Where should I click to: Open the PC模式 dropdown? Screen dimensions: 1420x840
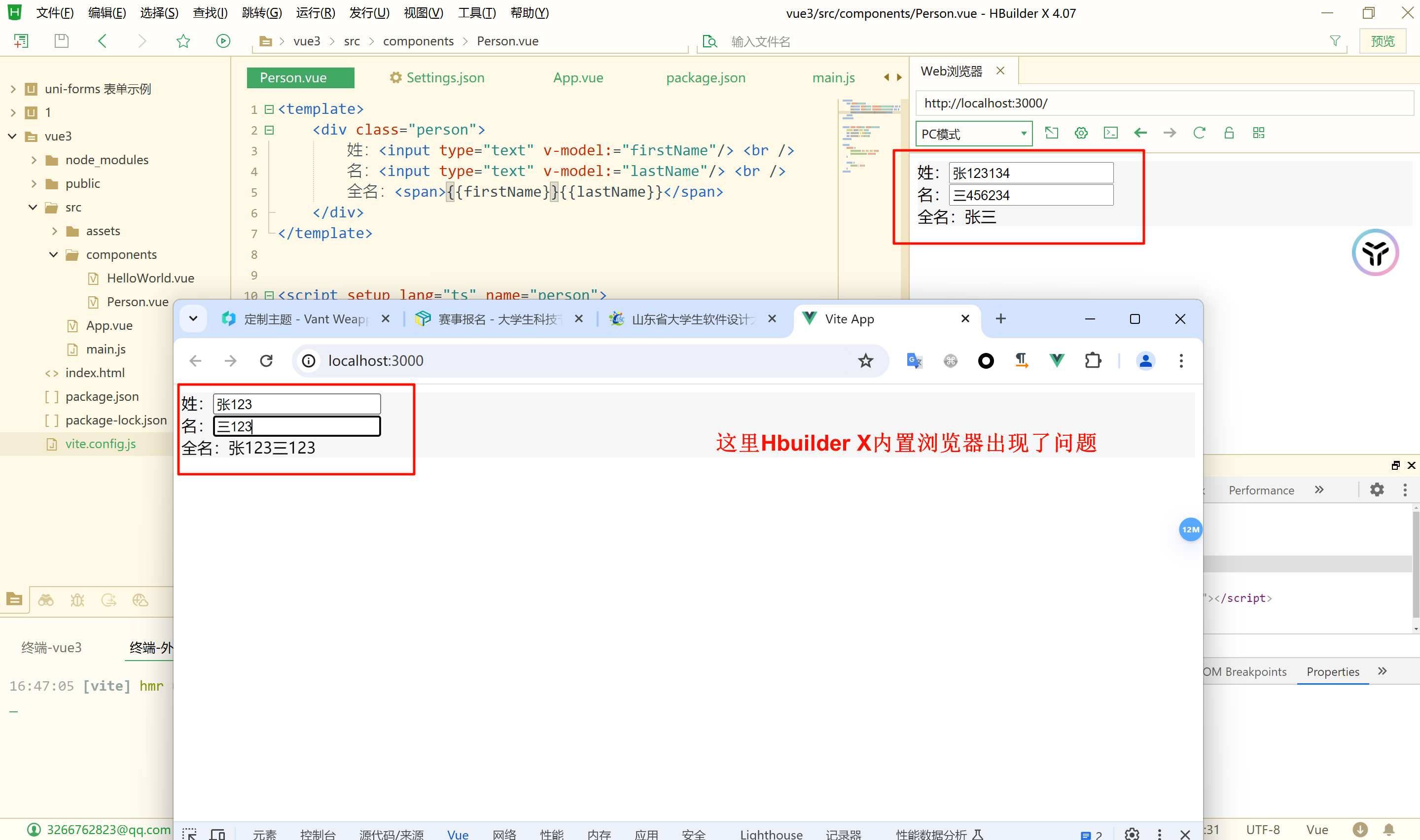(973, 134)
